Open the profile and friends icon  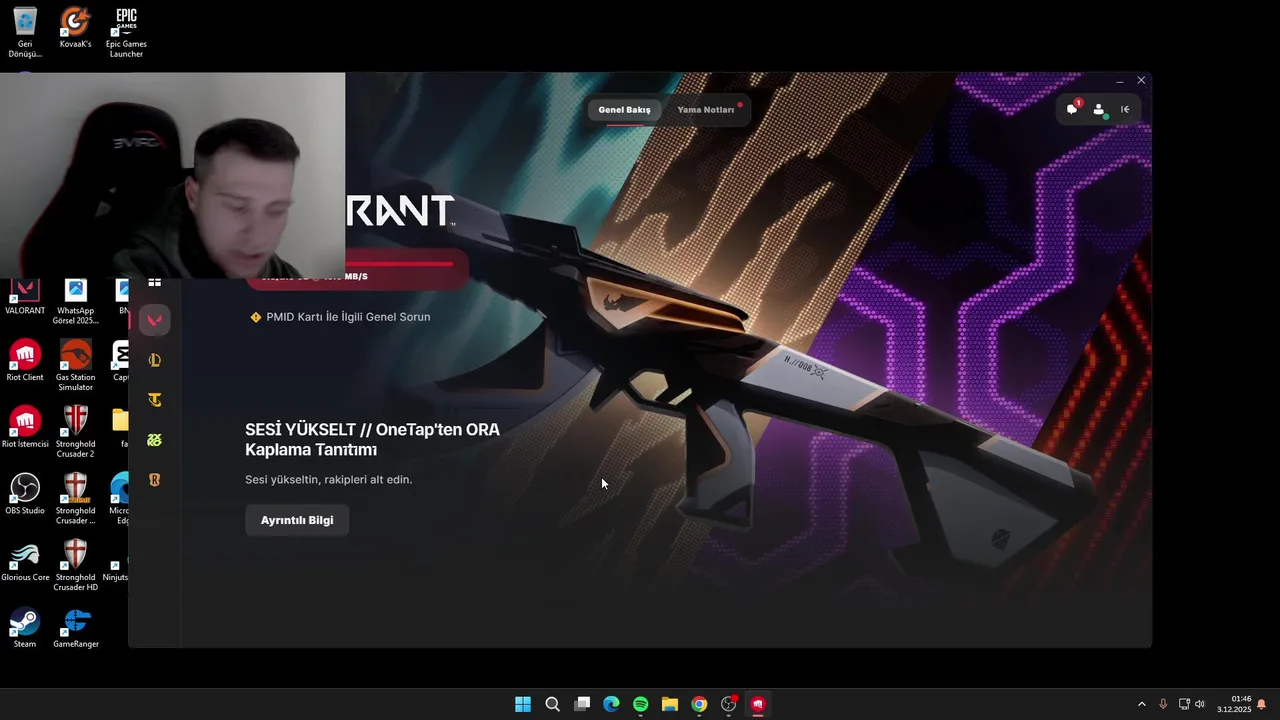[1099, 110]
